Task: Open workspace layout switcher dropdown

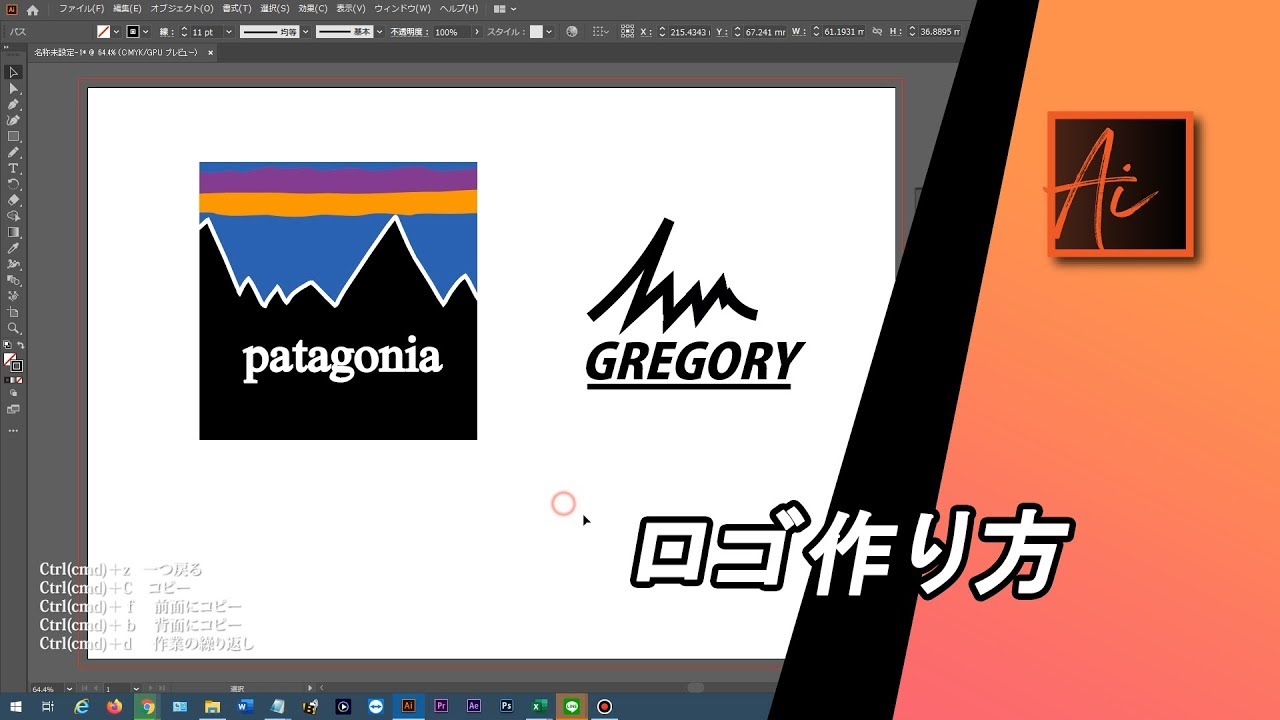Action: [505, 9]
